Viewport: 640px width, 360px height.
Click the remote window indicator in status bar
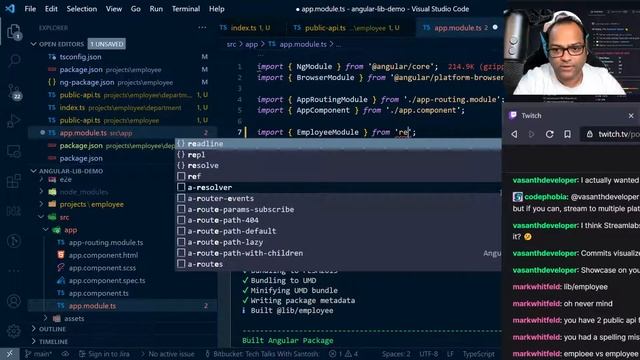[x=9, y=354]
